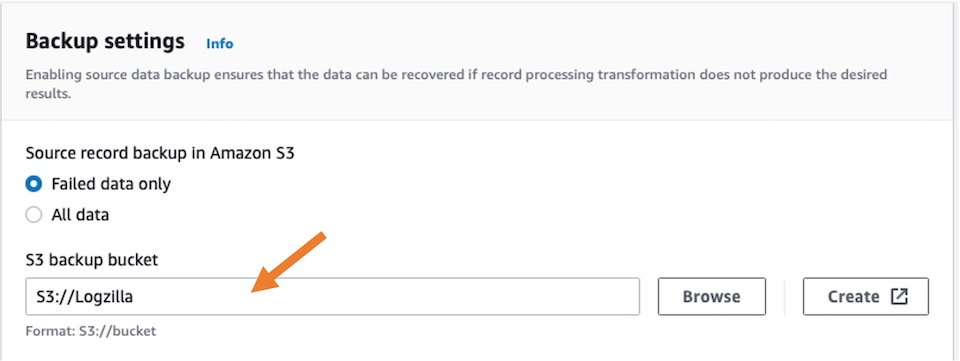960x361 pixels.
Task: Click the Backup settings heading
Action: tap(105, 42)
